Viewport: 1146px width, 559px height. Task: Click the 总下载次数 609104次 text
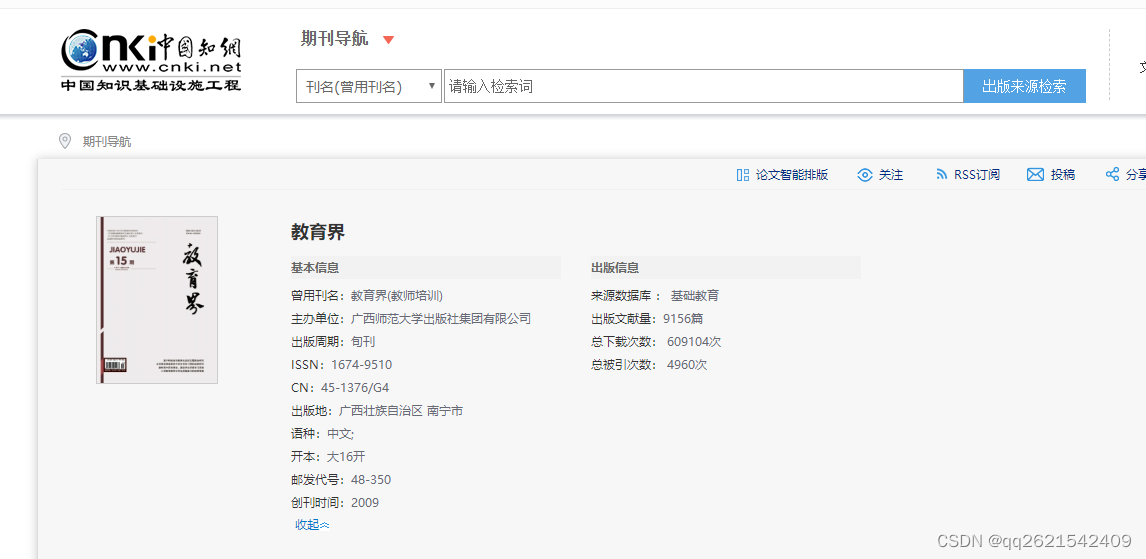point(656,341)
